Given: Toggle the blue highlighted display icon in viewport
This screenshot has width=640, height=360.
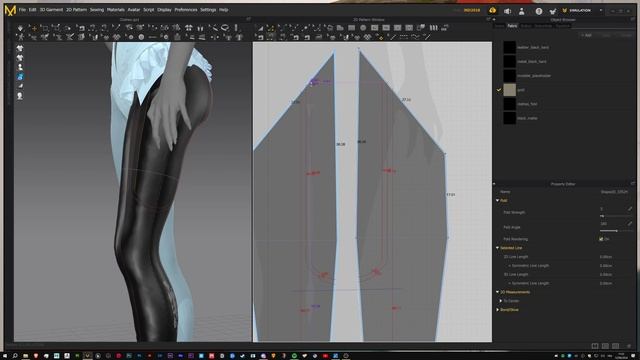Looking at the screenshot, I should coord(20,77).
